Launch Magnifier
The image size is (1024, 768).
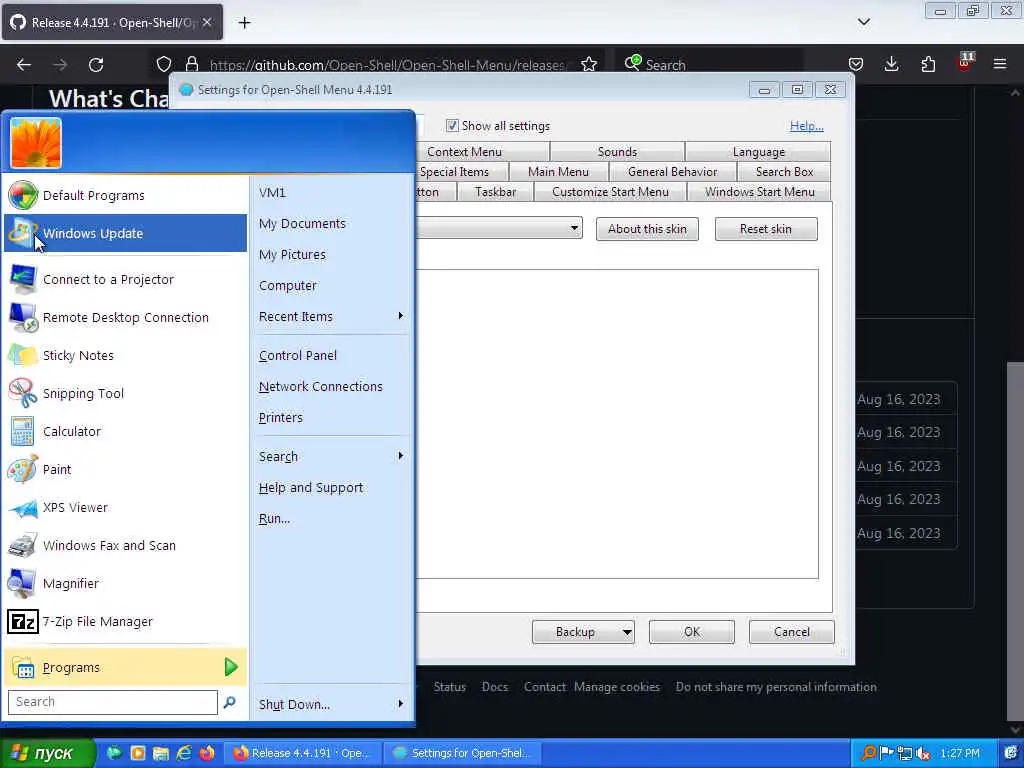click(125, 583)
